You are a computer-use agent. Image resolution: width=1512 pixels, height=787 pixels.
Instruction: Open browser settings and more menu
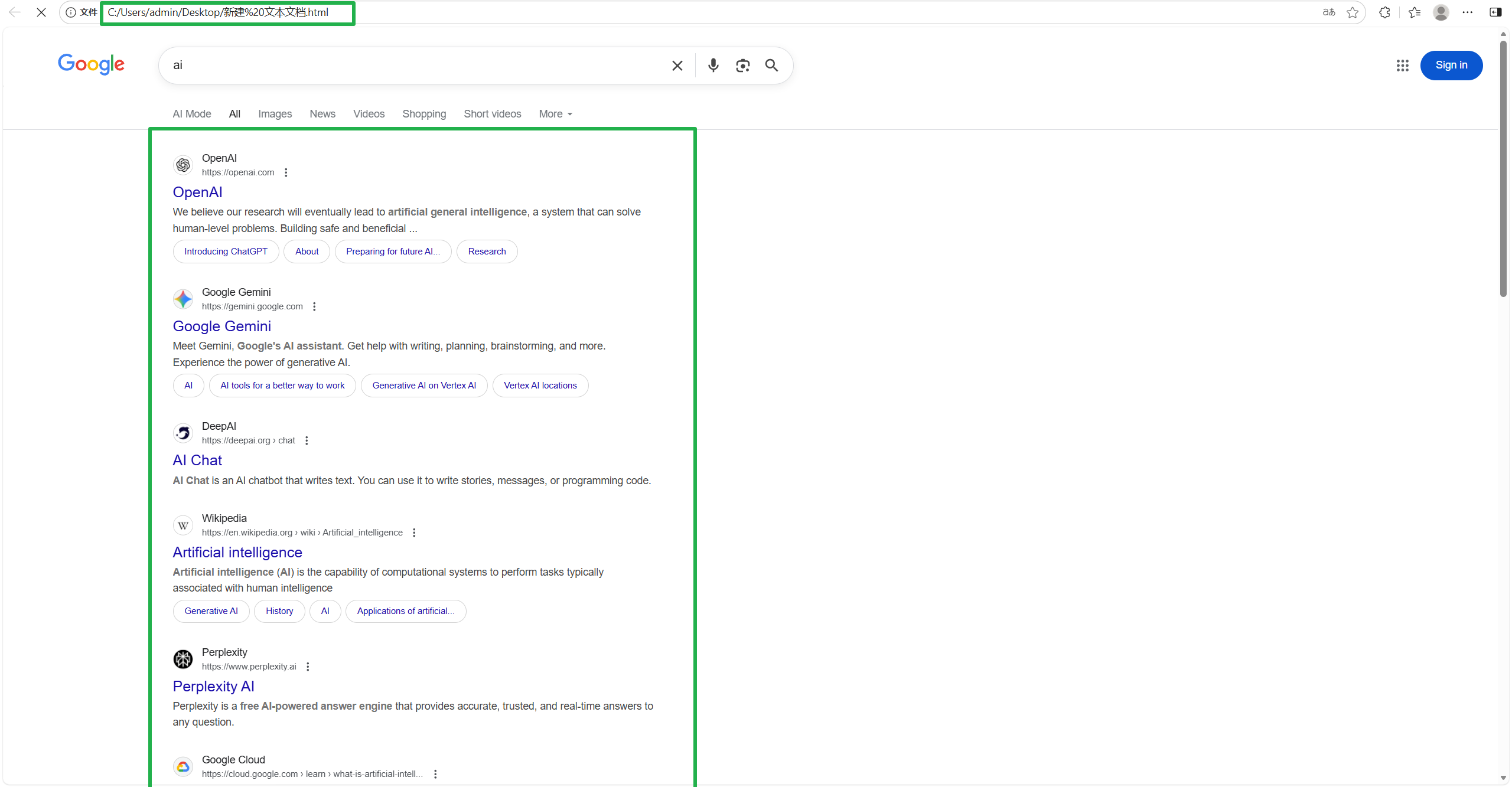click(1468, 12)
